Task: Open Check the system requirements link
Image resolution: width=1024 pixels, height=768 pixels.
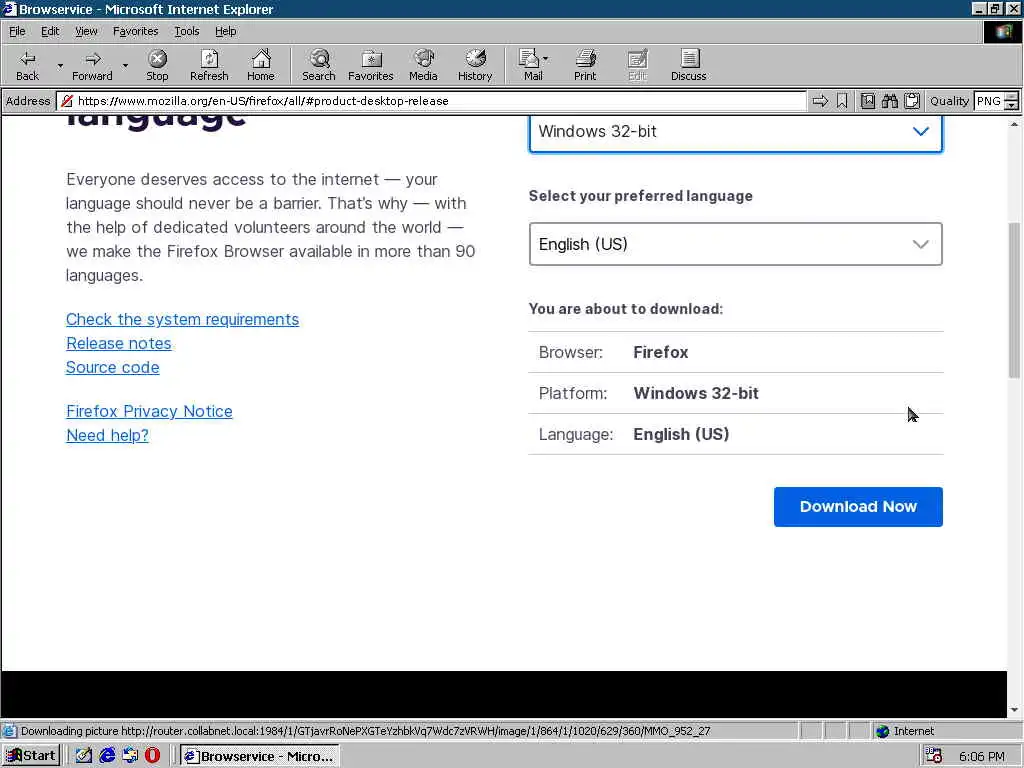Action: click(182, 319)
